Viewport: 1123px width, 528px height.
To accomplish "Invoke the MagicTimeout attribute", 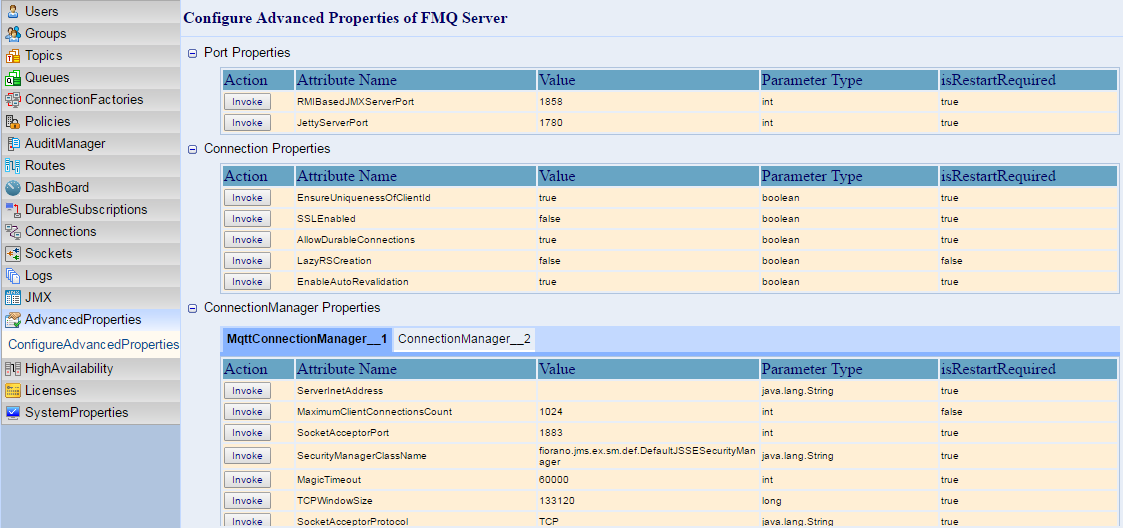I will click(247, 479).
